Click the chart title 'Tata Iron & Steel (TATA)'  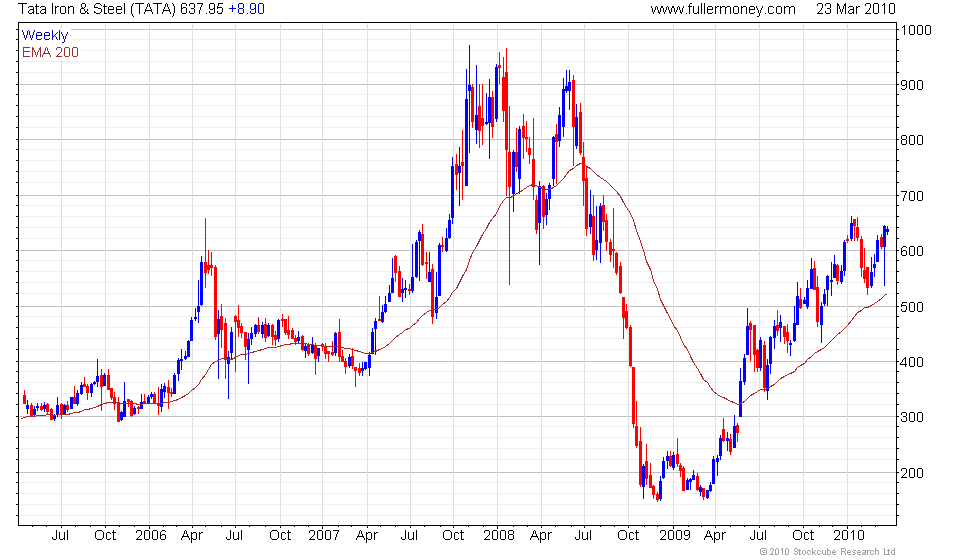click(97, 9)
